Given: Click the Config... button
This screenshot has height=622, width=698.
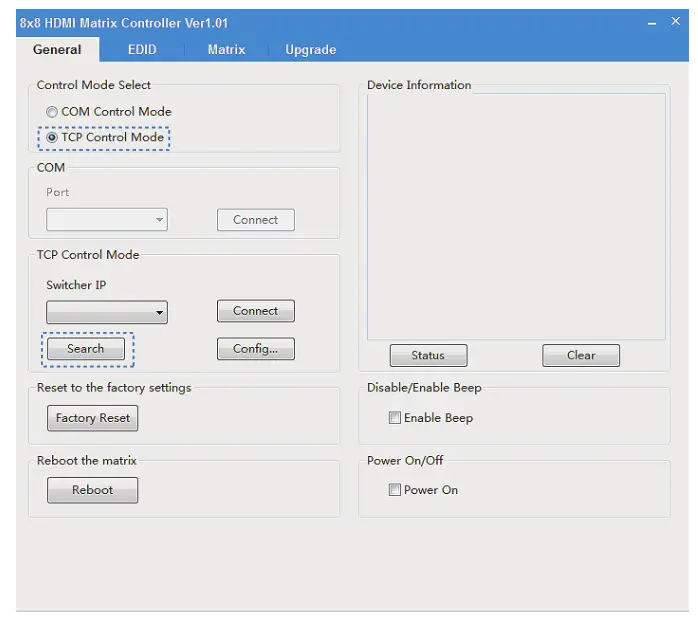Looking at the screenshot, I should pyautogui.click(x=255, y=349).
